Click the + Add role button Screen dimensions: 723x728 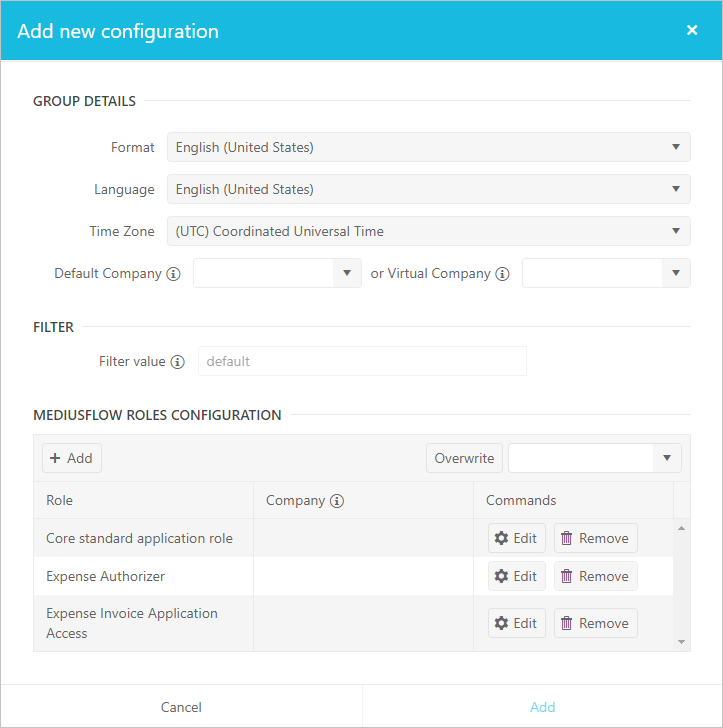tap(72, 458)
